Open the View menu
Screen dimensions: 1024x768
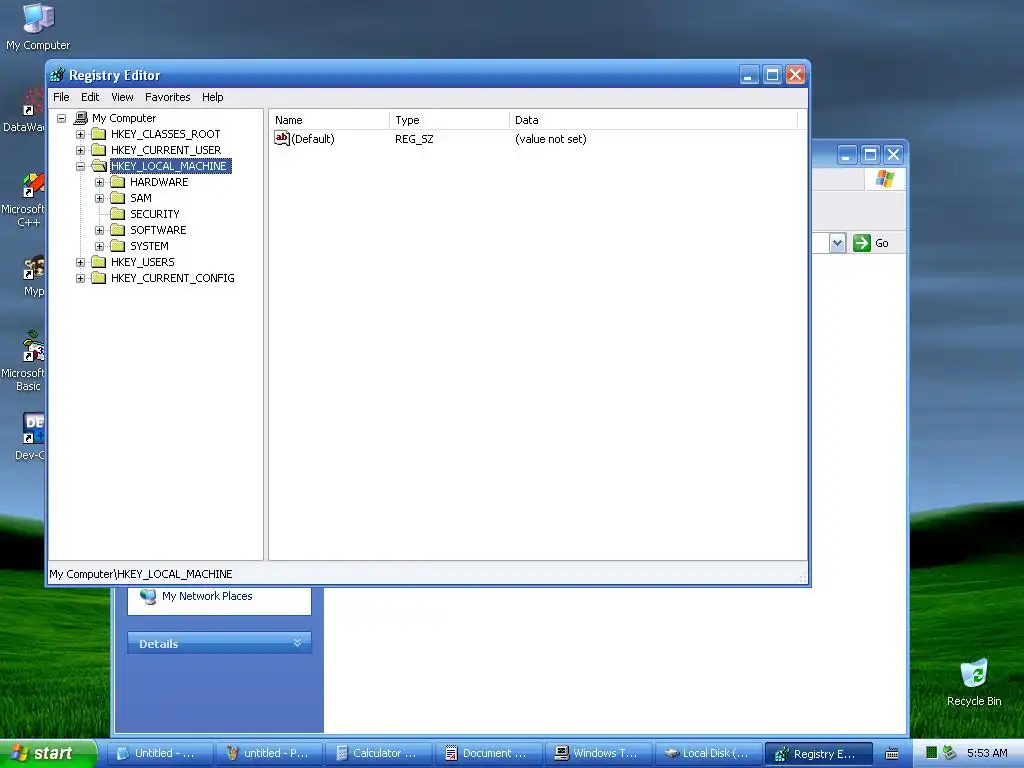point(122,97)
